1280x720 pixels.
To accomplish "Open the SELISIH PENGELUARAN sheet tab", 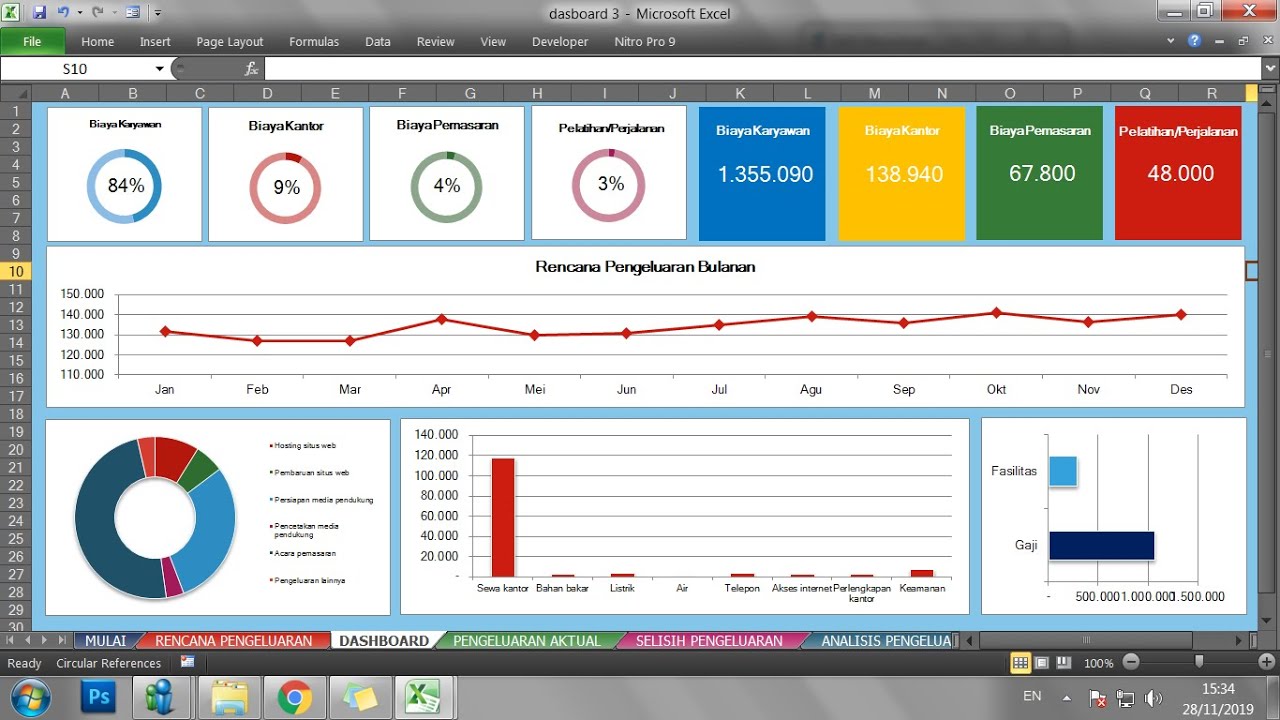I will click(x=709, y=641).
